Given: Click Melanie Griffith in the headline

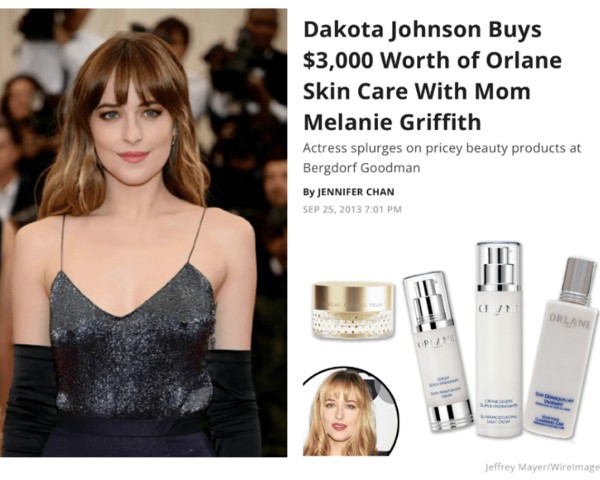Looking at the screenshot, I should click(392, 122).
